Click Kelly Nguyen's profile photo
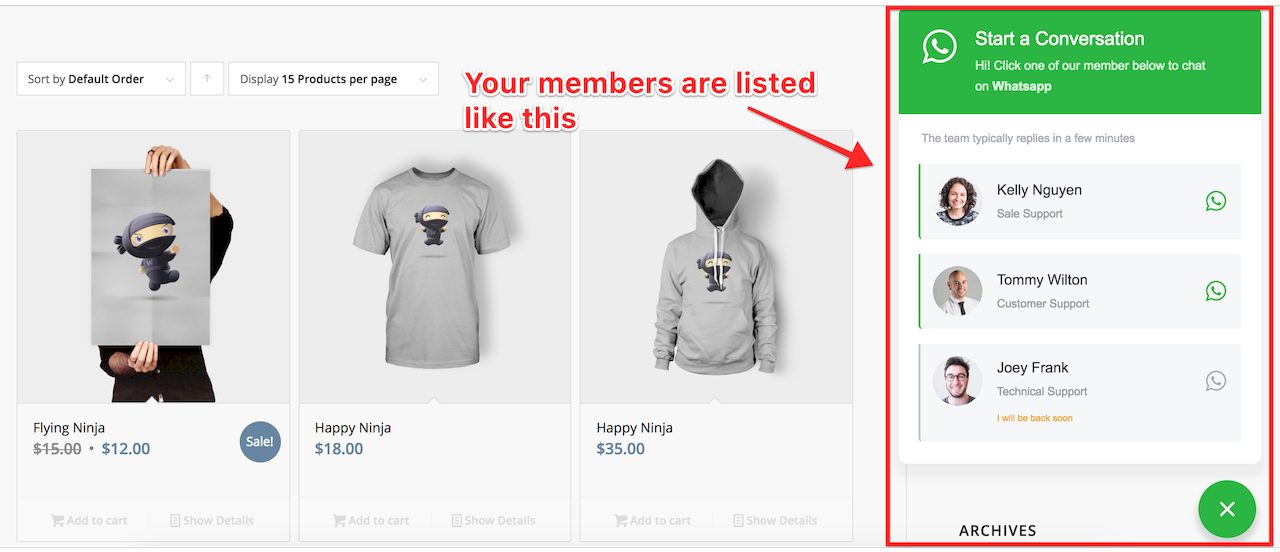Viewport: 1280px width, 552px height. (x=958, y=201)
